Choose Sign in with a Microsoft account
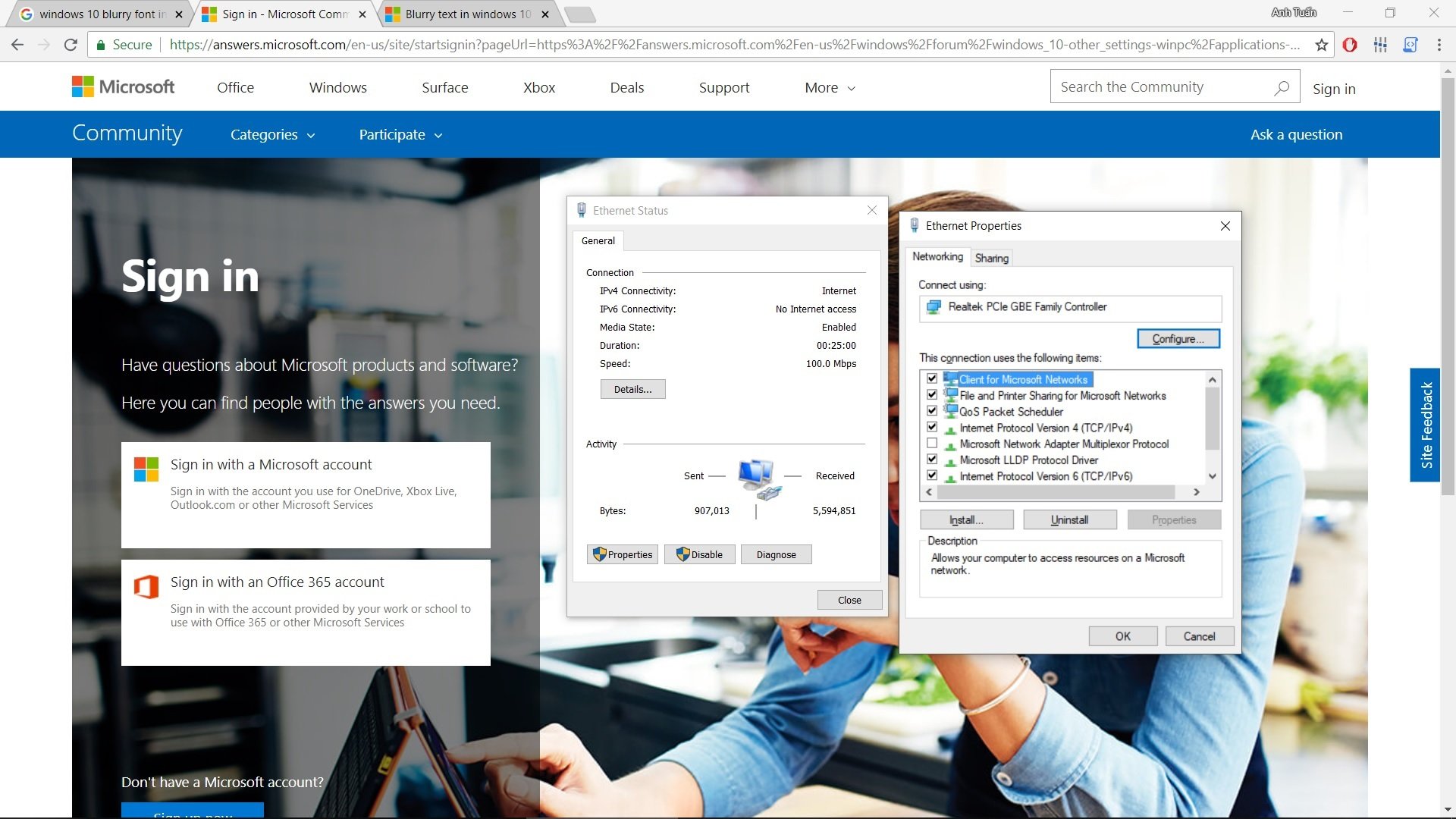Image resolution: width=1456 pixels, height=819 pixels. tap(306, 494)
